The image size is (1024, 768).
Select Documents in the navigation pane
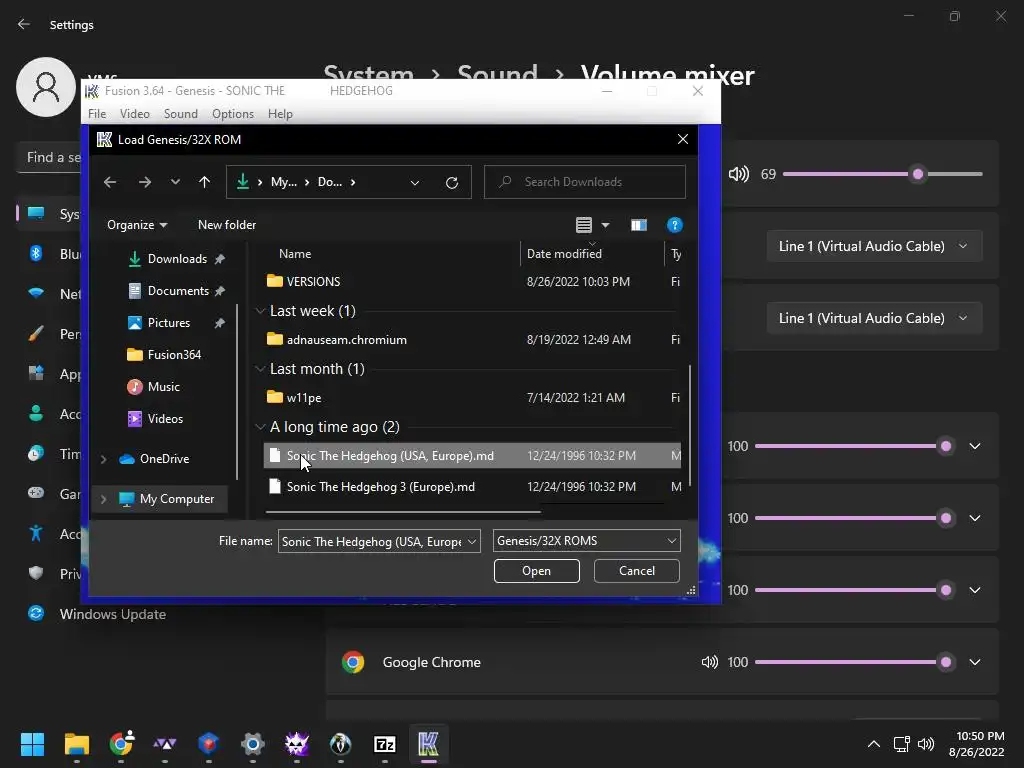tap(178, 291)
